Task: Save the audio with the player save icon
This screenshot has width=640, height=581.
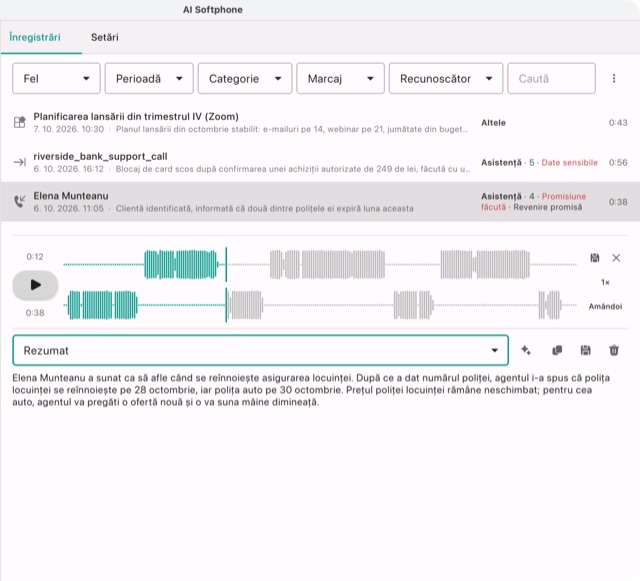Action: click(x=595, y=258)
